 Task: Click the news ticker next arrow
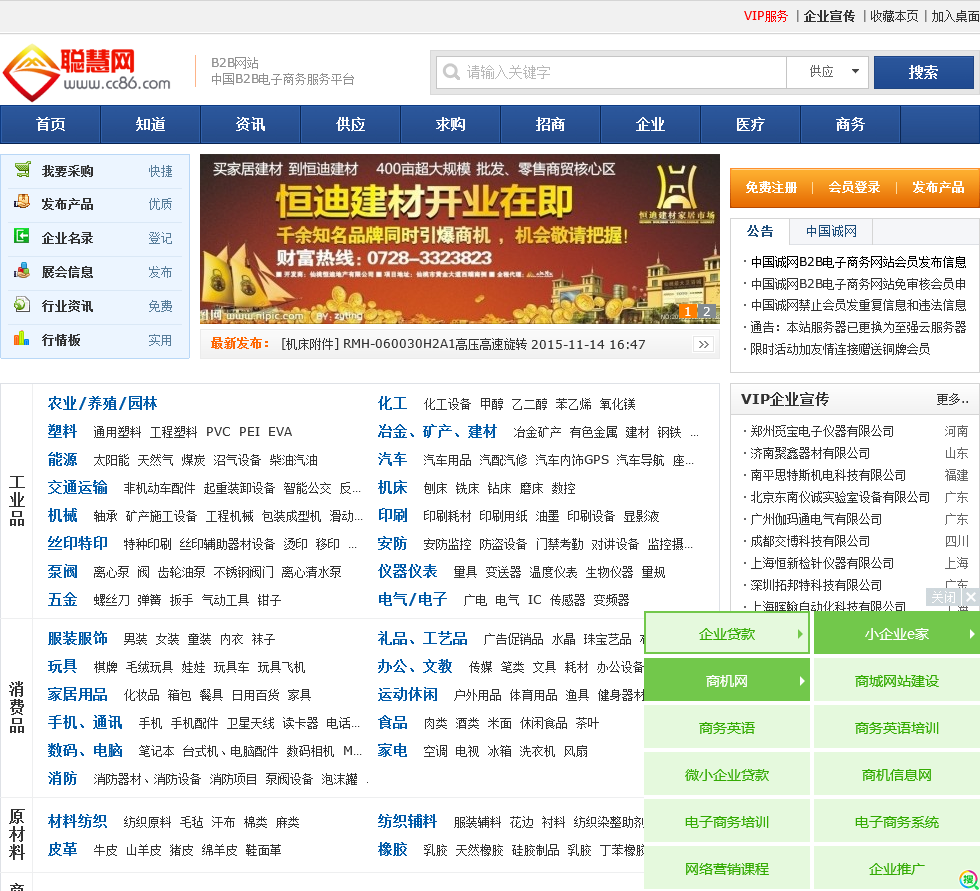coord(704,344)
